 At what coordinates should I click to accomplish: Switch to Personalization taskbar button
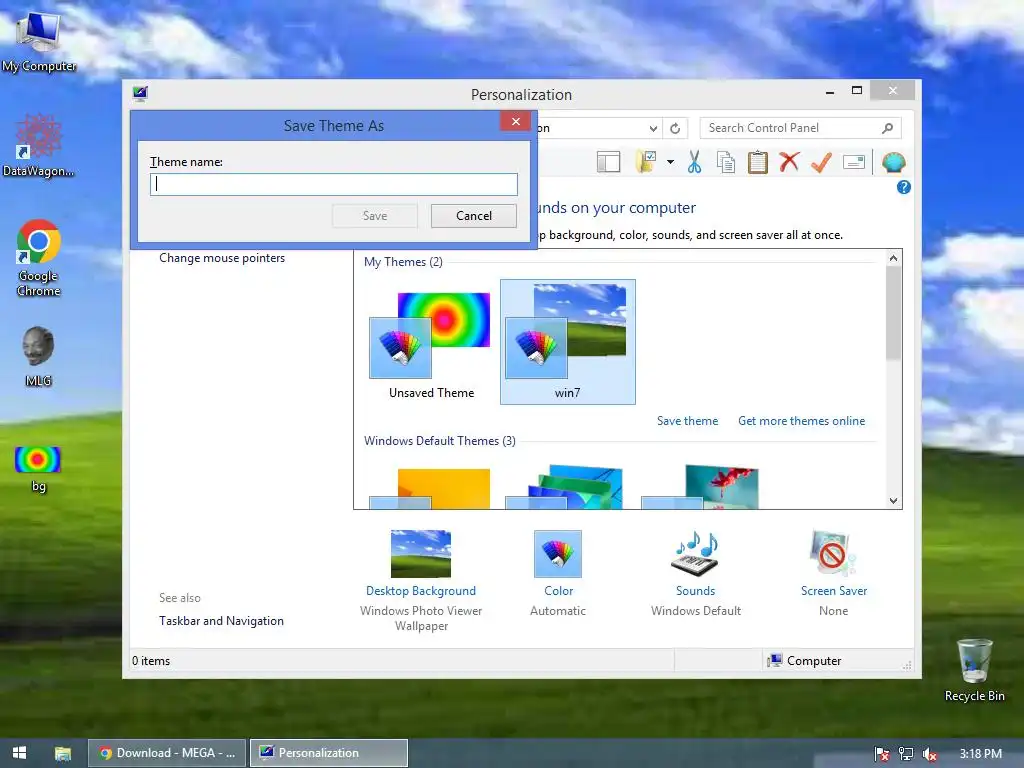click(329, 753)
